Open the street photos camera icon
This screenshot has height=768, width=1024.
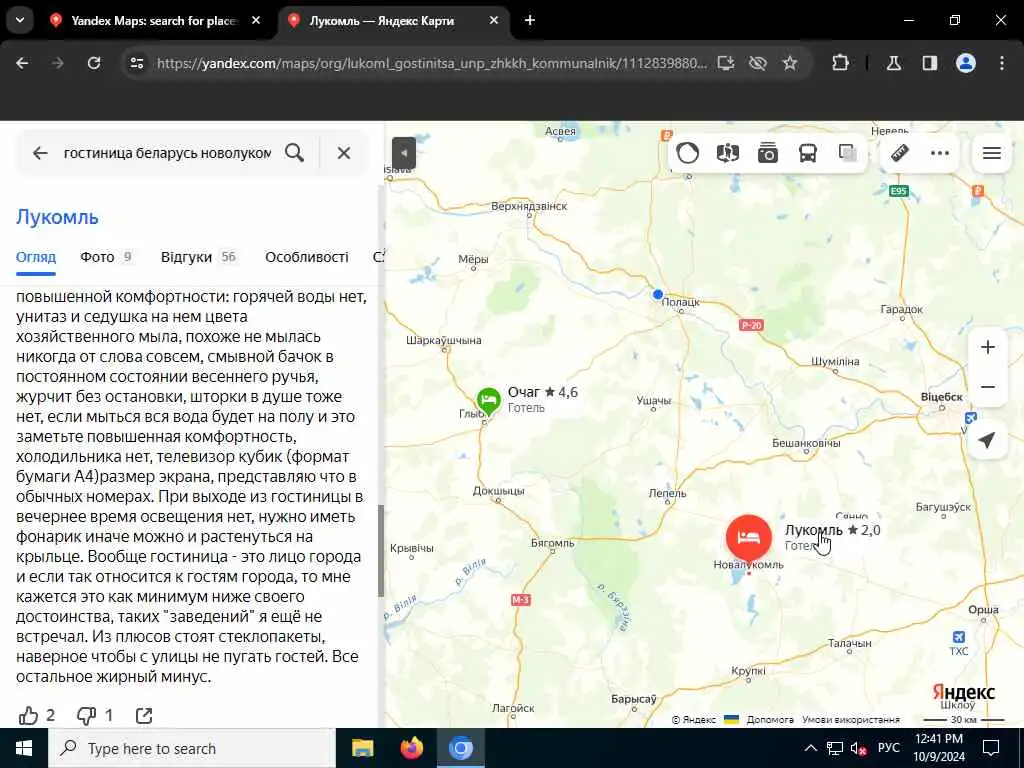tap(767, 153)
